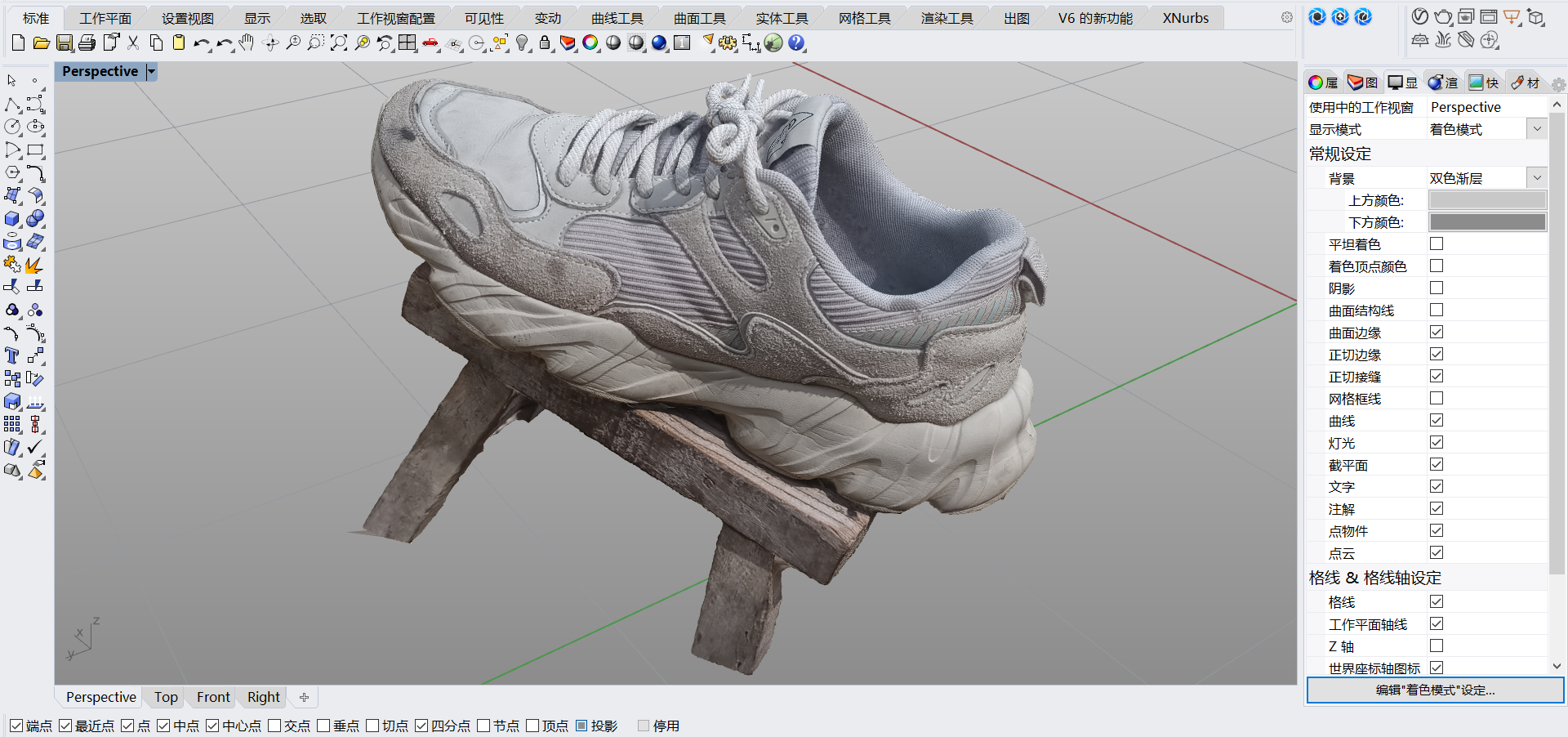Switch to the Top viewport tab
1568x737 pixels.
pos(165,697)
